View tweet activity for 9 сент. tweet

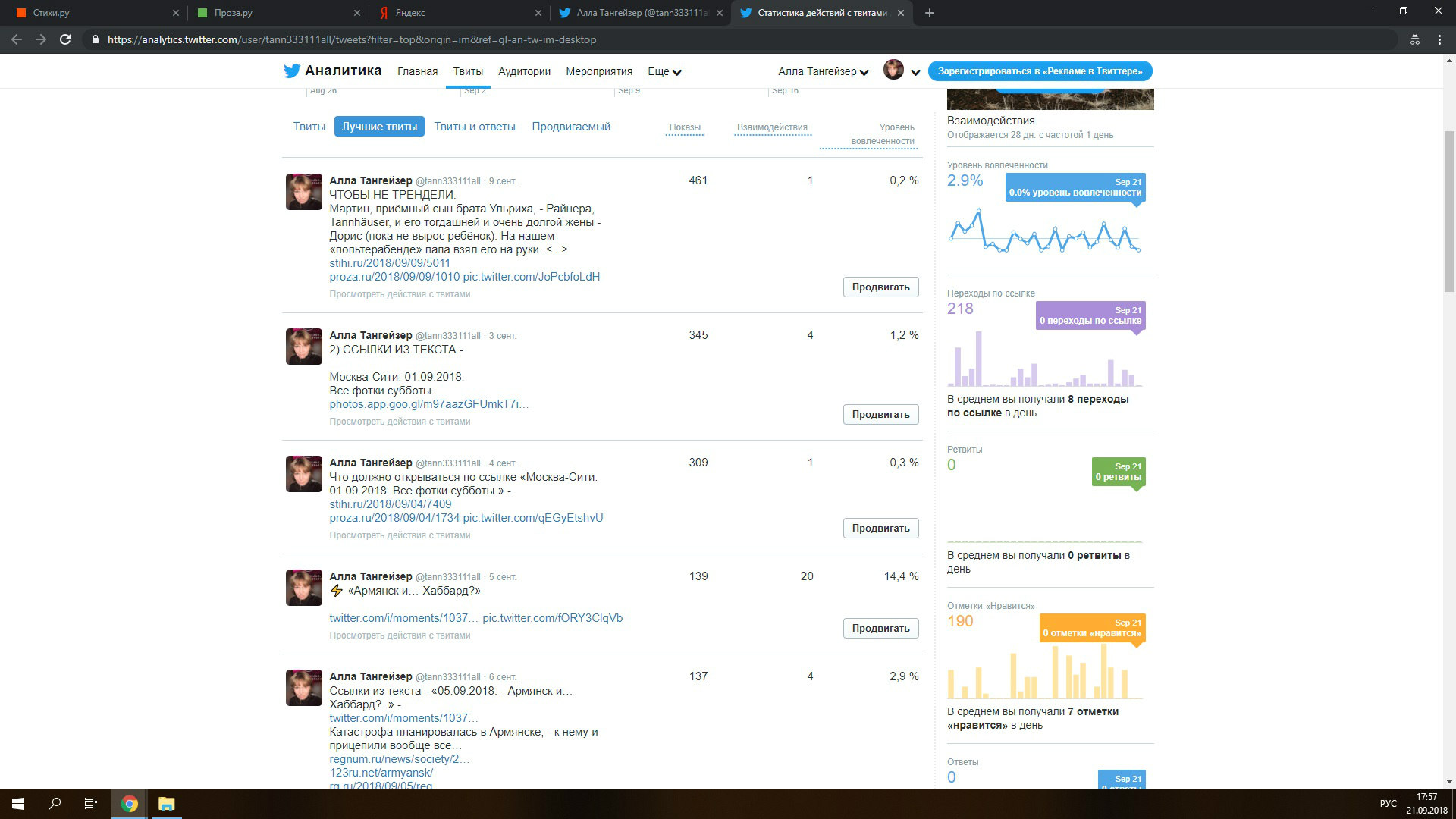tap(400, 294)
